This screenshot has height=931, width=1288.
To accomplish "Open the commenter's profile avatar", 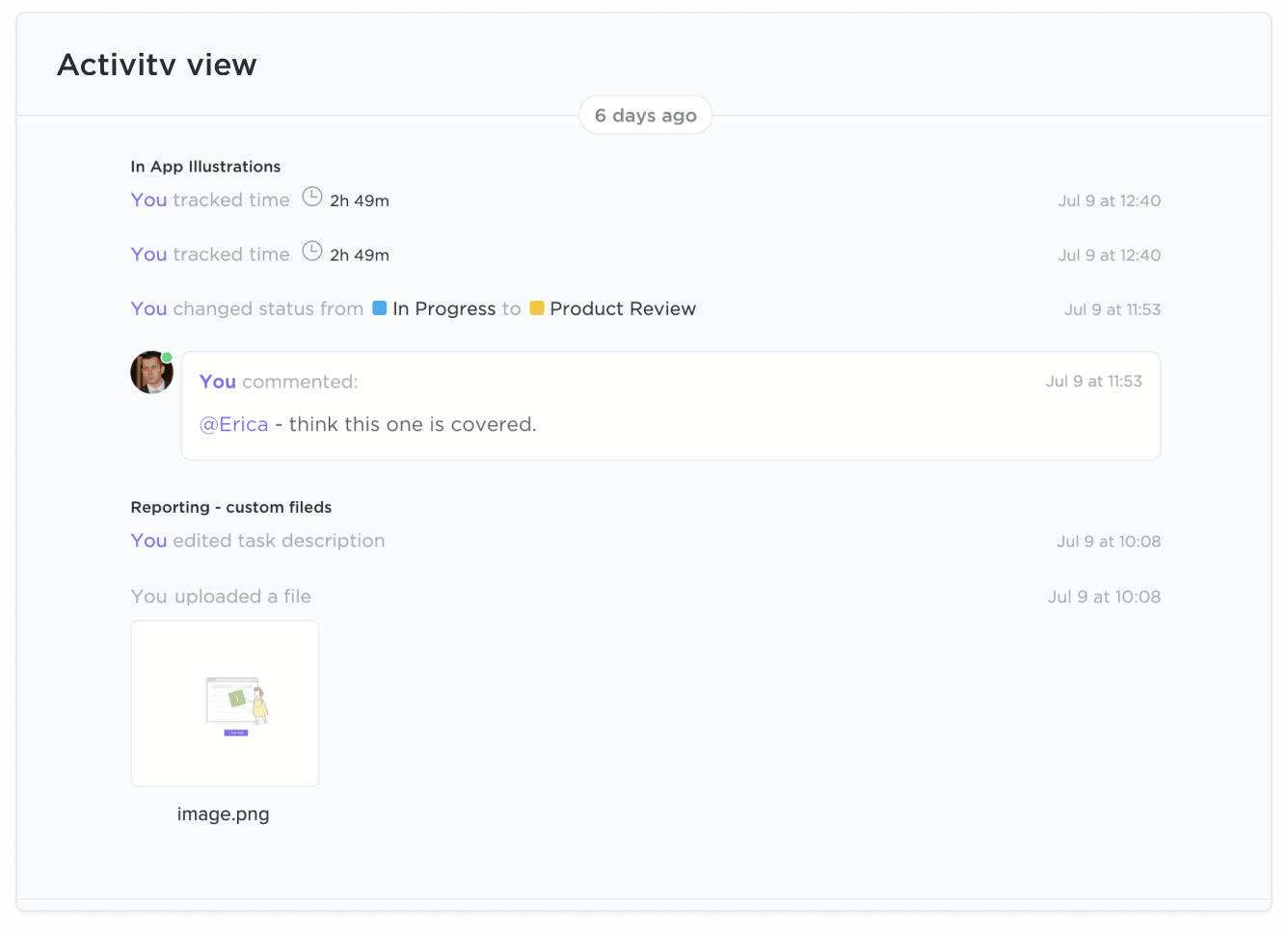I will pyautogui.click(x=151, y=372).
